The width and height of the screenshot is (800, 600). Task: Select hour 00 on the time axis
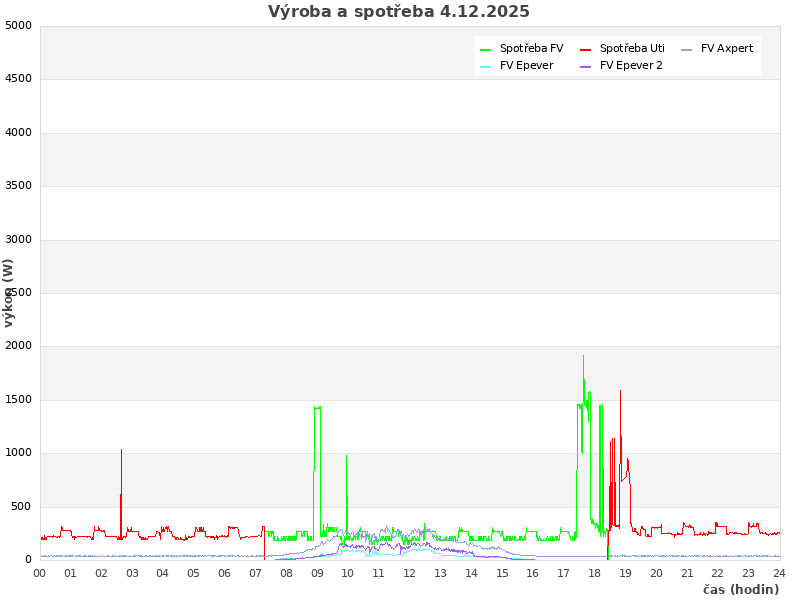click(x=40, y=573)
